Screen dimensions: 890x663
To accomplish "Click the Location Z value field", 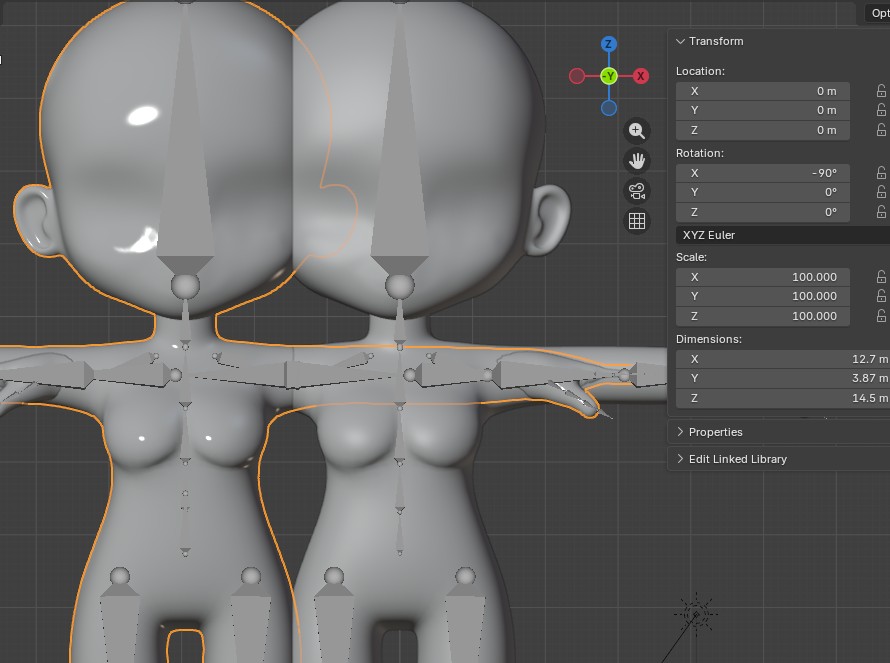I will [x=763, y=130].
